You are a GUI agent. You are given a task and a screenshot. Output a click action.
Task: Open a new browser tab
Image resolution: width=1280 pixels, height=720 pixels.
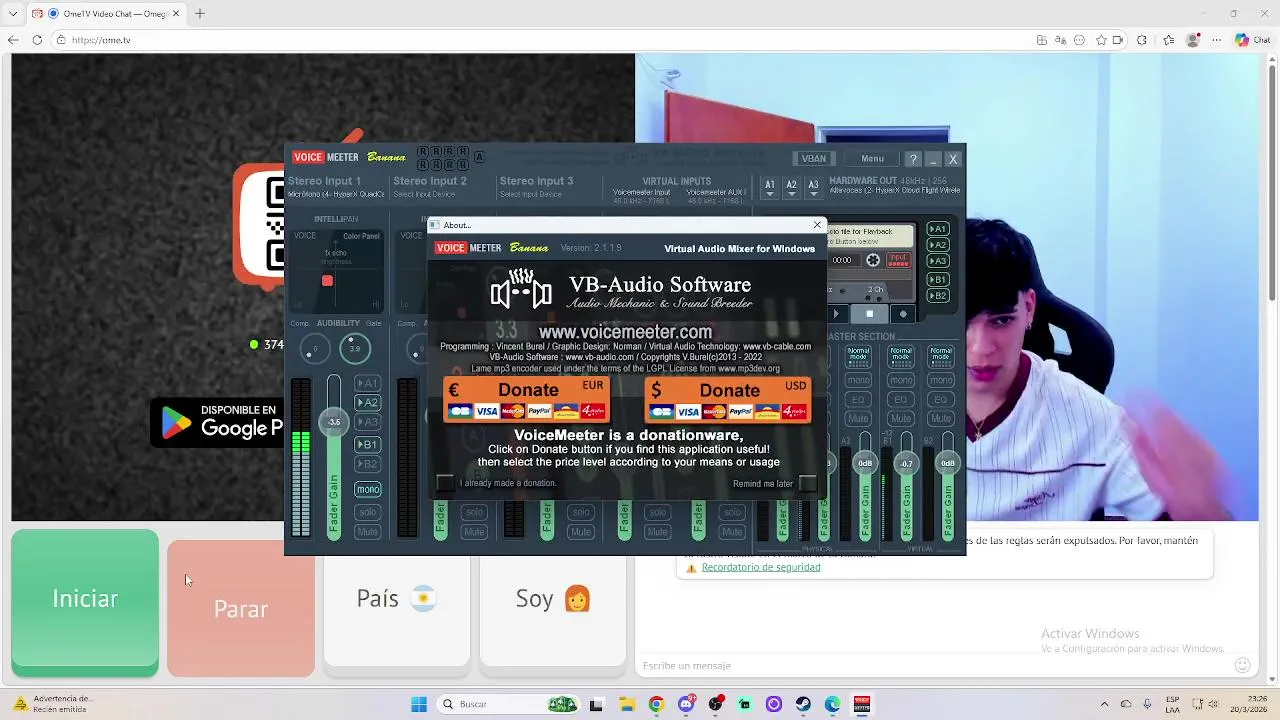[200, 14]
